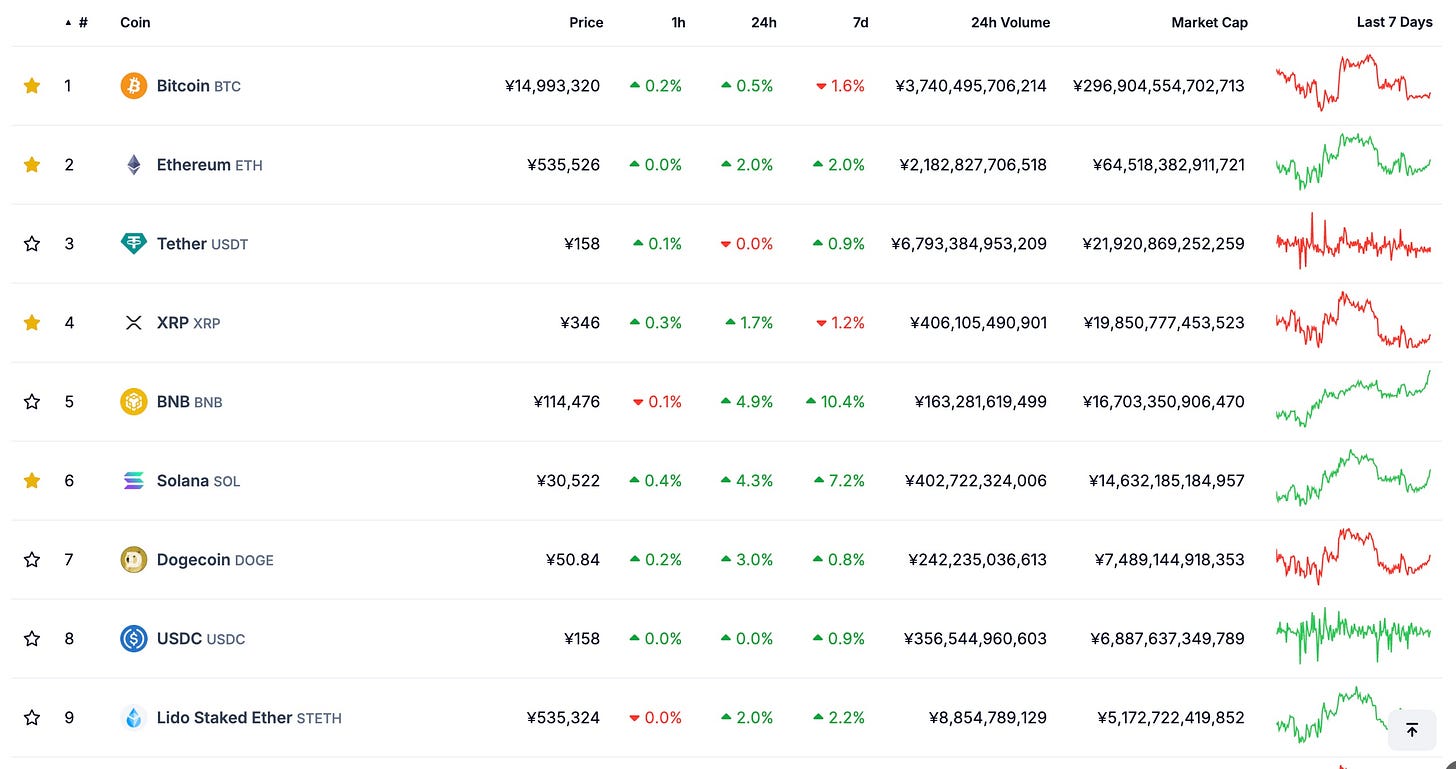The width and height of the screenshot is (1456, 769).
Task: Click the scroll-to-top arrow button
Action: click(1412, 730)
